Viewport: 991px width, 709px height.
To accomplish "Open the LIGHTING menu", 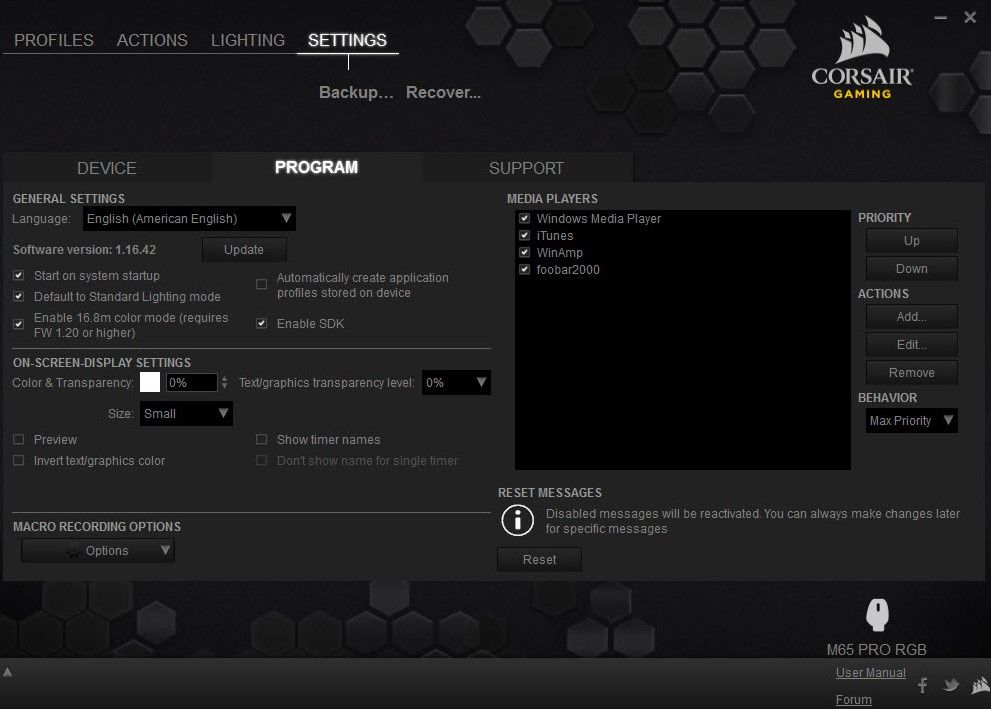I will click(247, 41).
